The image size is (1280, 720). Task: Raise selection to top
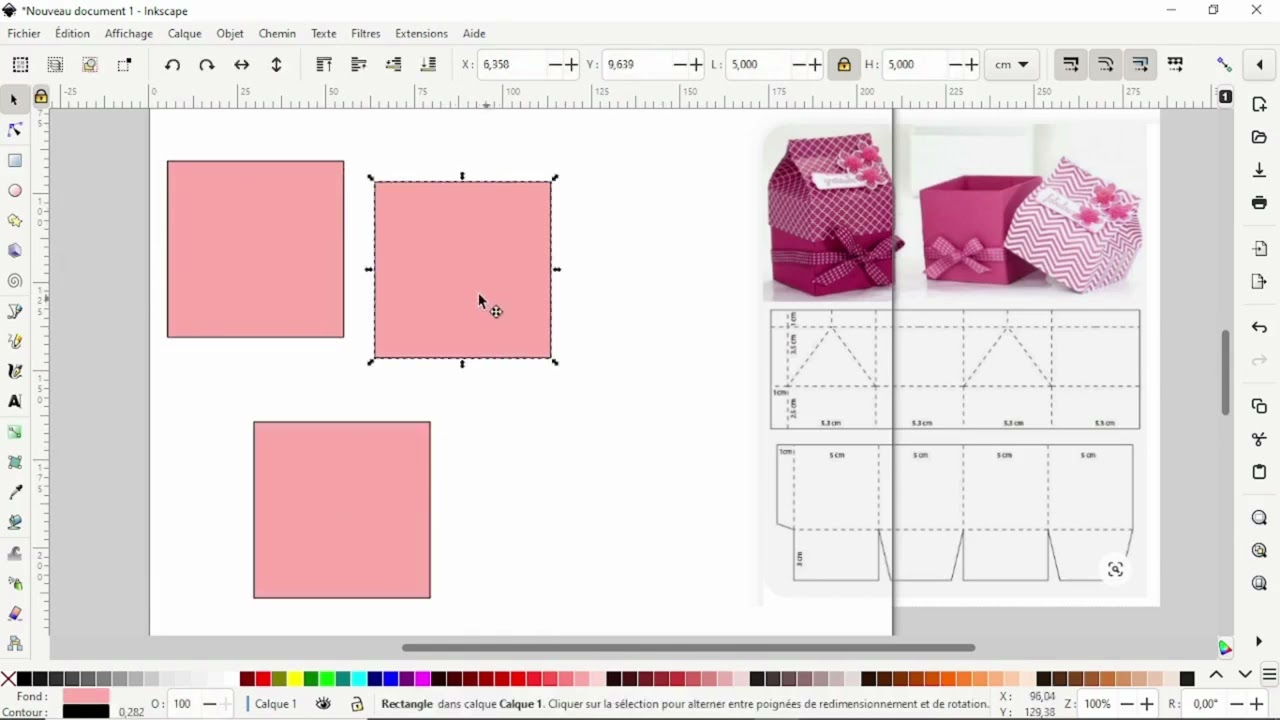click(324, 64)
